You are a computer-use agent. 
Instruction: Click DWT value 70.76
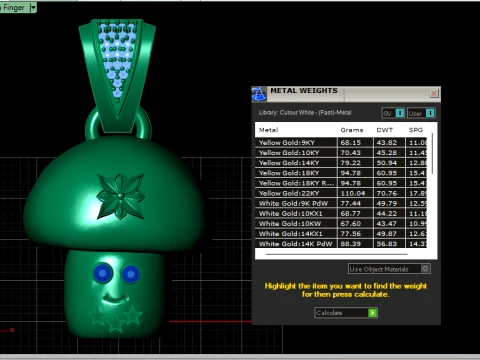coord(386,193)
